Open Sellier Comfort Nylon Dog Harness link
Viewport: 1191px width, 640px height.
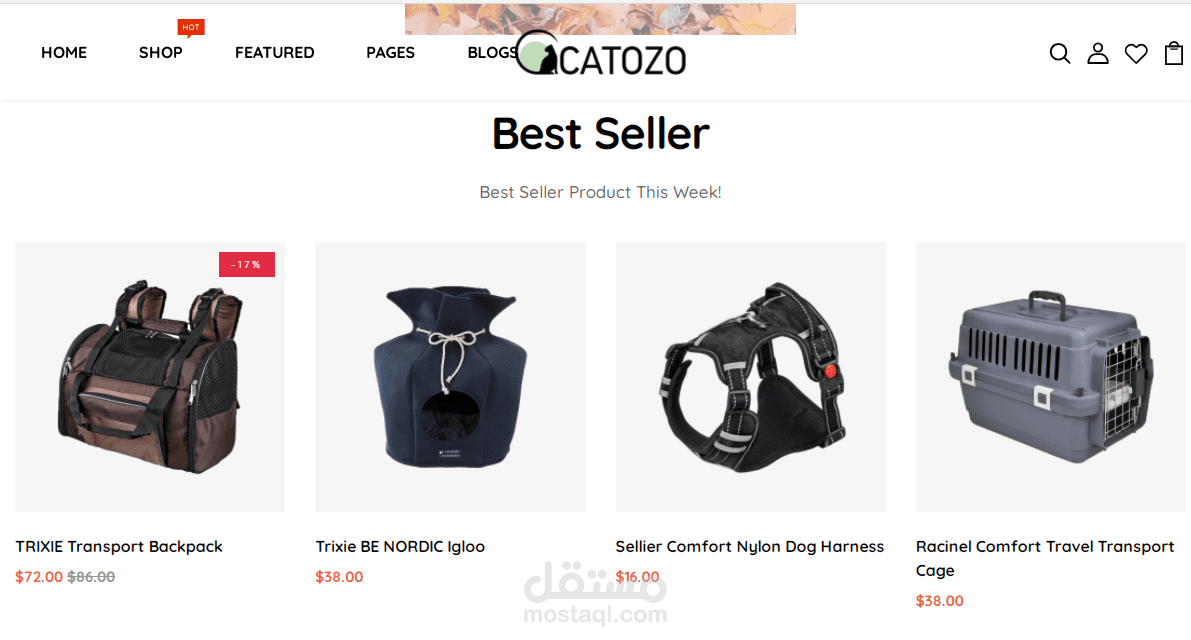pyautogui.click(x=750, y=547)
